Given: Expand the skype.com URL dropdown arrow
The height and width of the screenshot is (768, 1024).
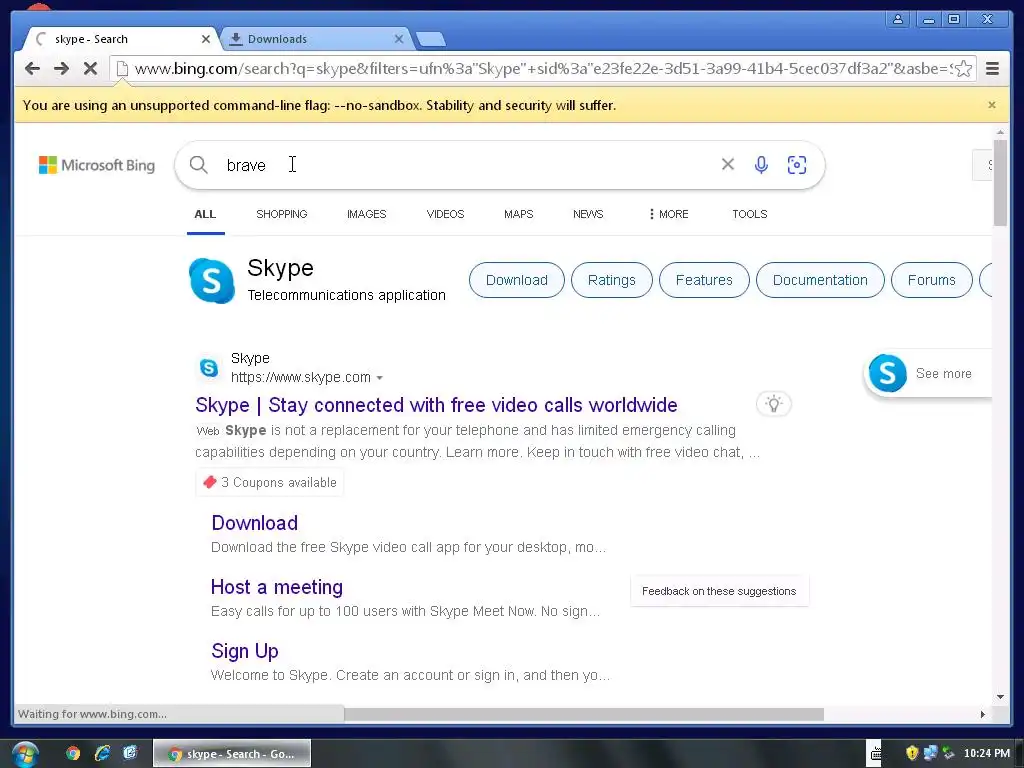Looking at the screenshot, I should click(x=379, y=378).
